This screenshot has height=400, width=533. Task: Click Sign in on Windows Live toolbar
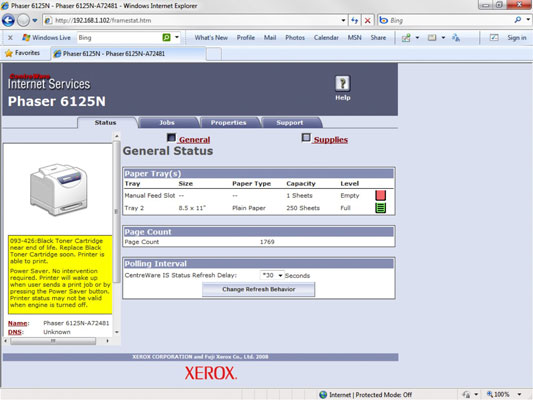[517, 38]
